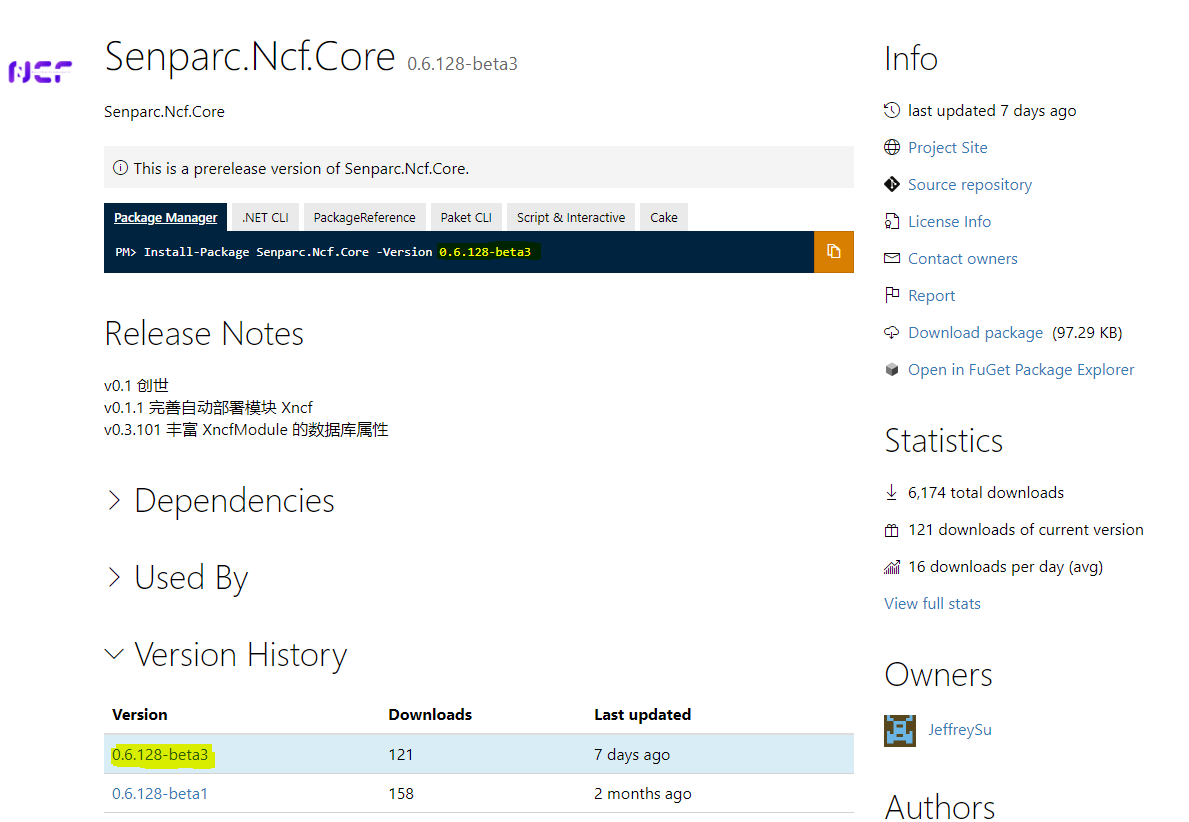Click the License Info document icon
This screenshot has width=1189, height=822.
(892, 222)
